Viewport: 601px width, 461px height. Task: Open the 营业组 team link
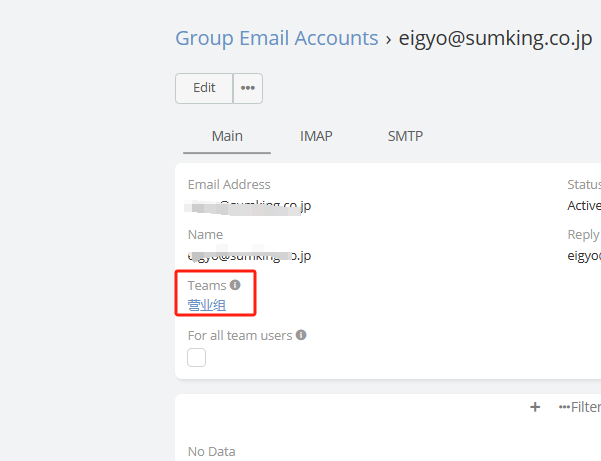pos(207,304)
